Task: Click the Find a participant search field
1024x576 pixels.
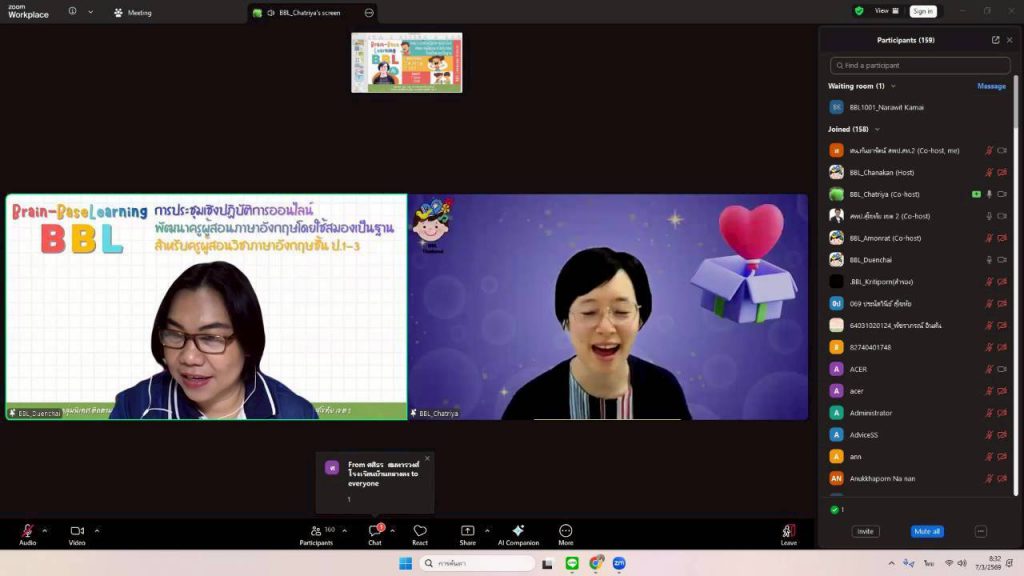Action: (x=919, y=65)
